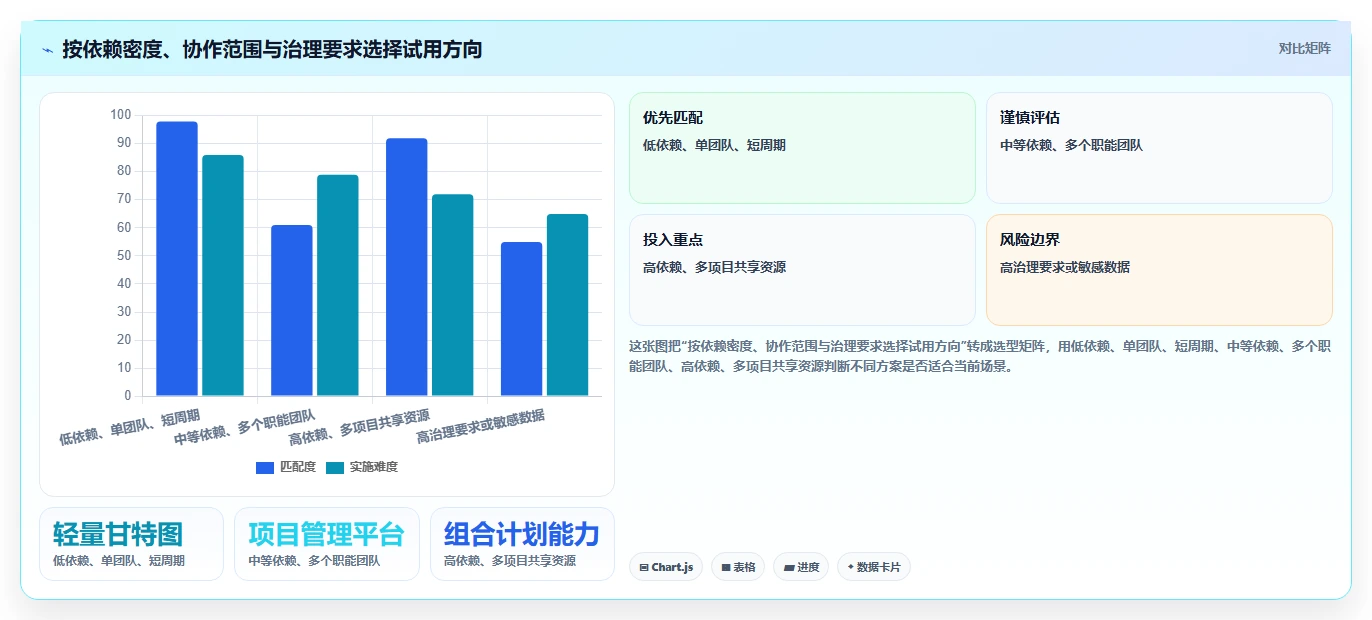Click the 表格 tag

(x=738, y=567)
